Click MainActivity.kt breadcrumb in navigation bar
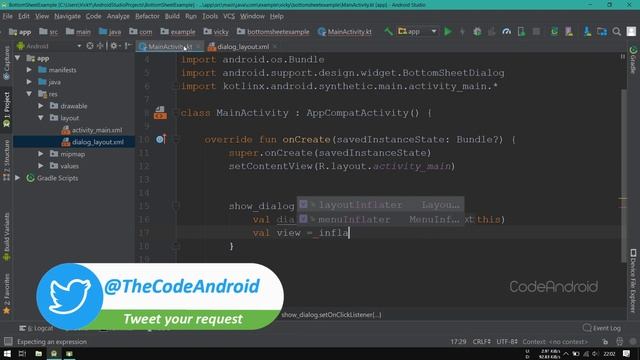The image size is (640, 360). (345, 31)
